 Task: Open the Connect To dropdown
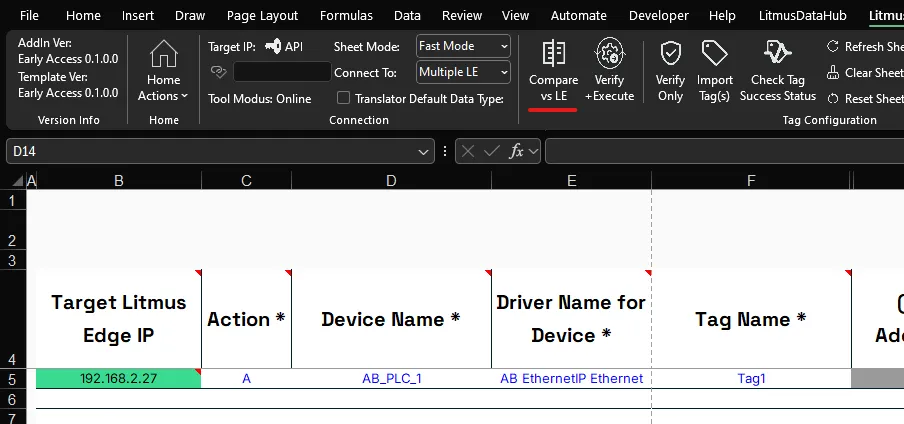click(463, 72)
